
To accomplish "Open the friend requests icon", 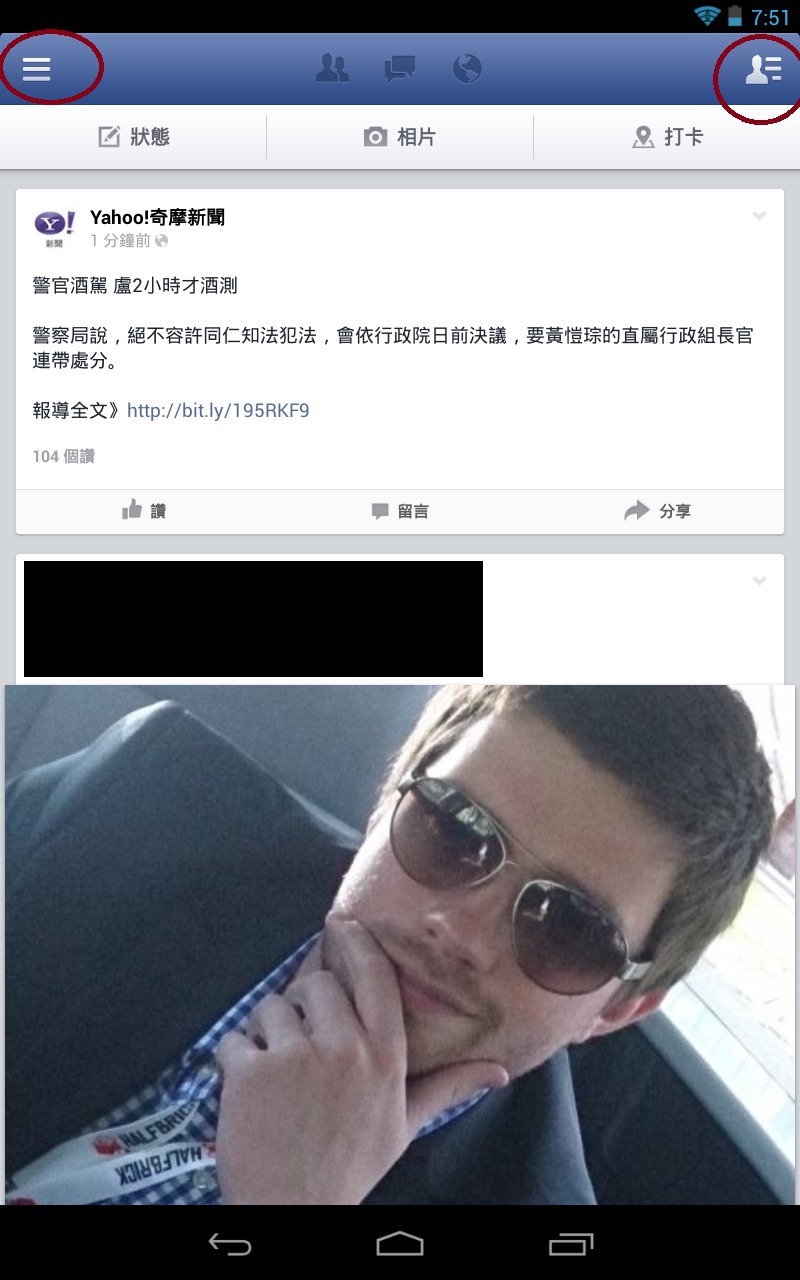I will point(332,68).
